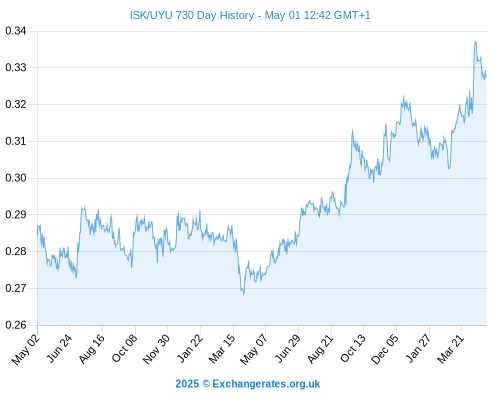The image size is (495, 400).
Task: Select the Nov 30 x-axis date label
Action: pos(156,349)
